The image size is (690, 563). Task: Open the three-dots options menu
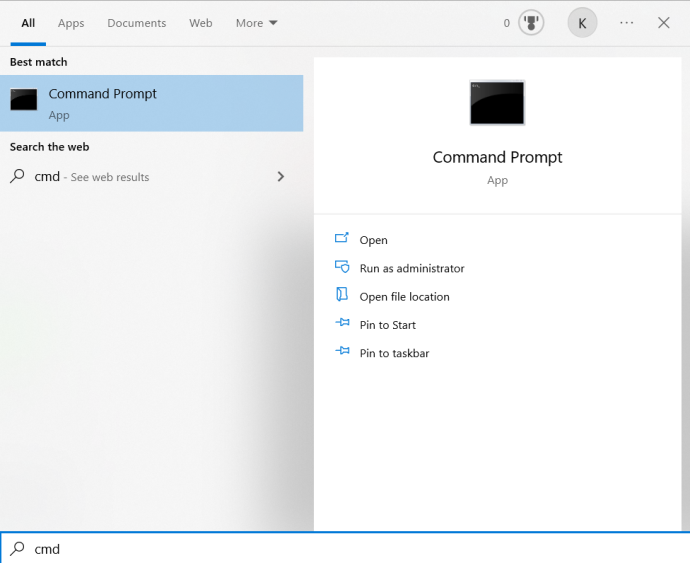627,23
